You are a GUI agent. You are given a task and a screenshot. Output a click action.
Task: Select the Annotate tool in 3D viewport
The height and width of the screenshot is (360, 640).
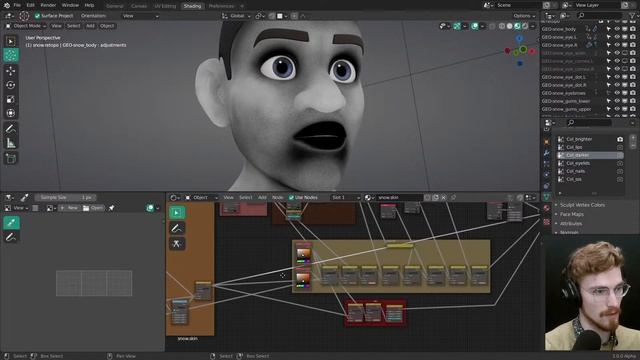coord(11,129)
